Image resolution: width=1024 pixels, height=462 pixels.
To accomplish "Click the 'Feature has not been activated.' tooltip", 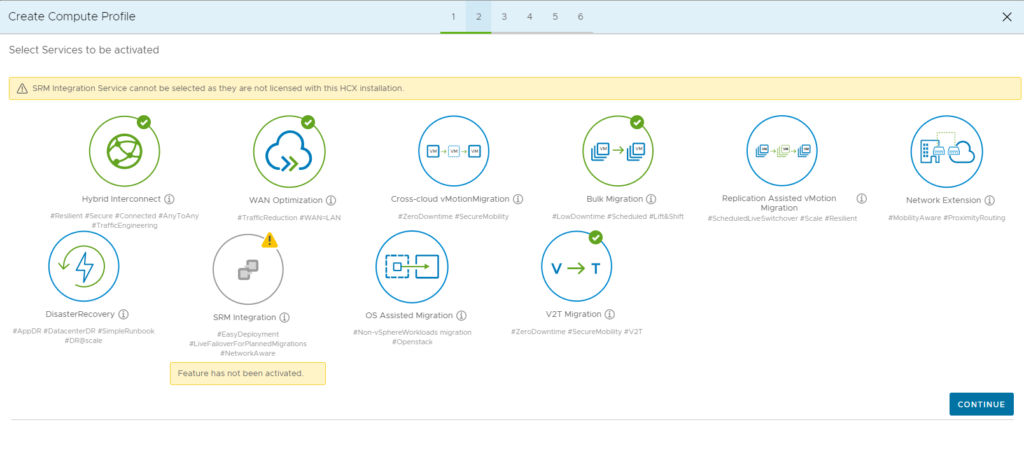I will (248, 374).
